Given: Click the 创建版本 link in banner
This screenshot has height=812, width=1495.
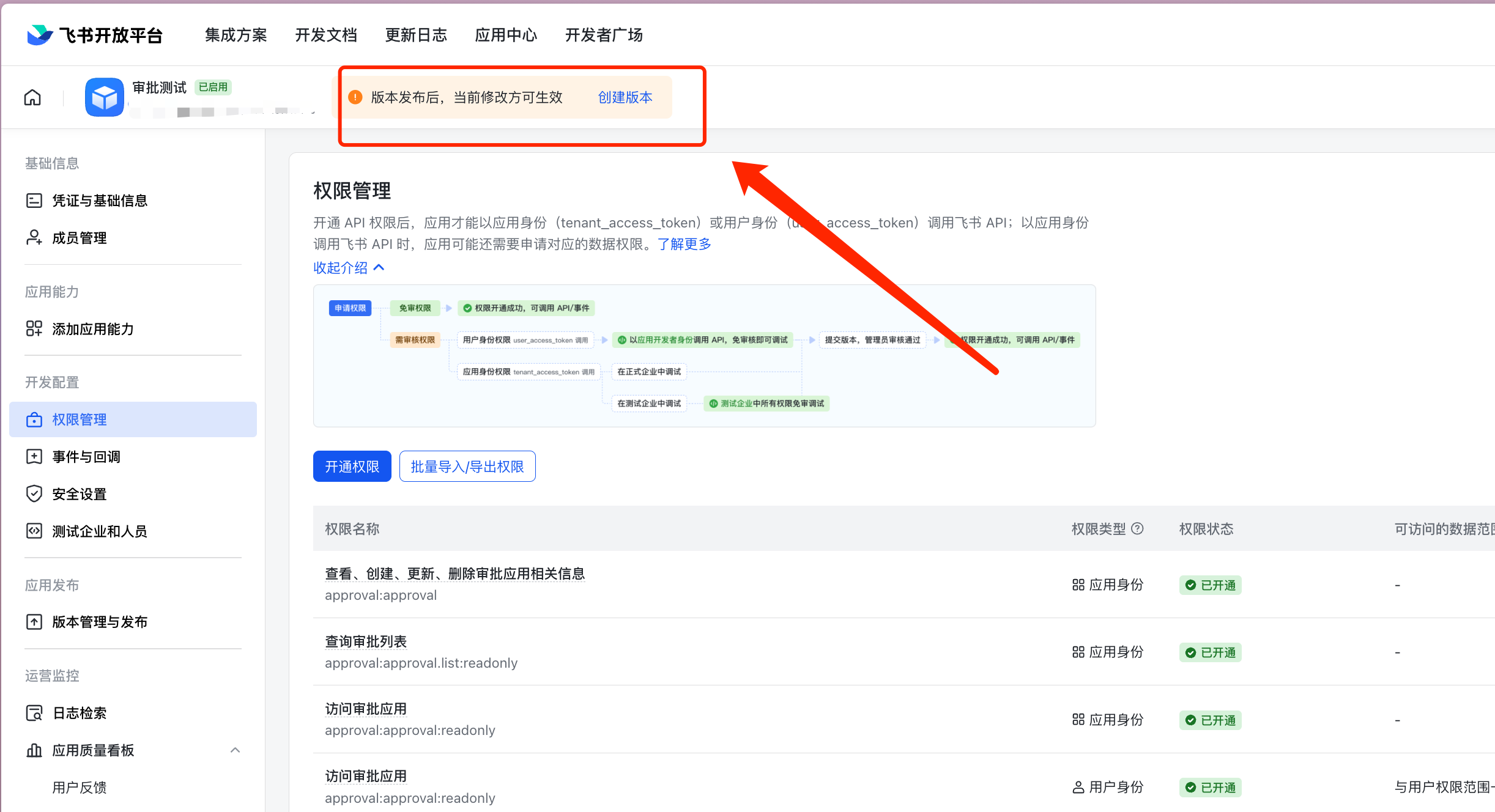Looking at the screenshot, I should coord(625,97).
